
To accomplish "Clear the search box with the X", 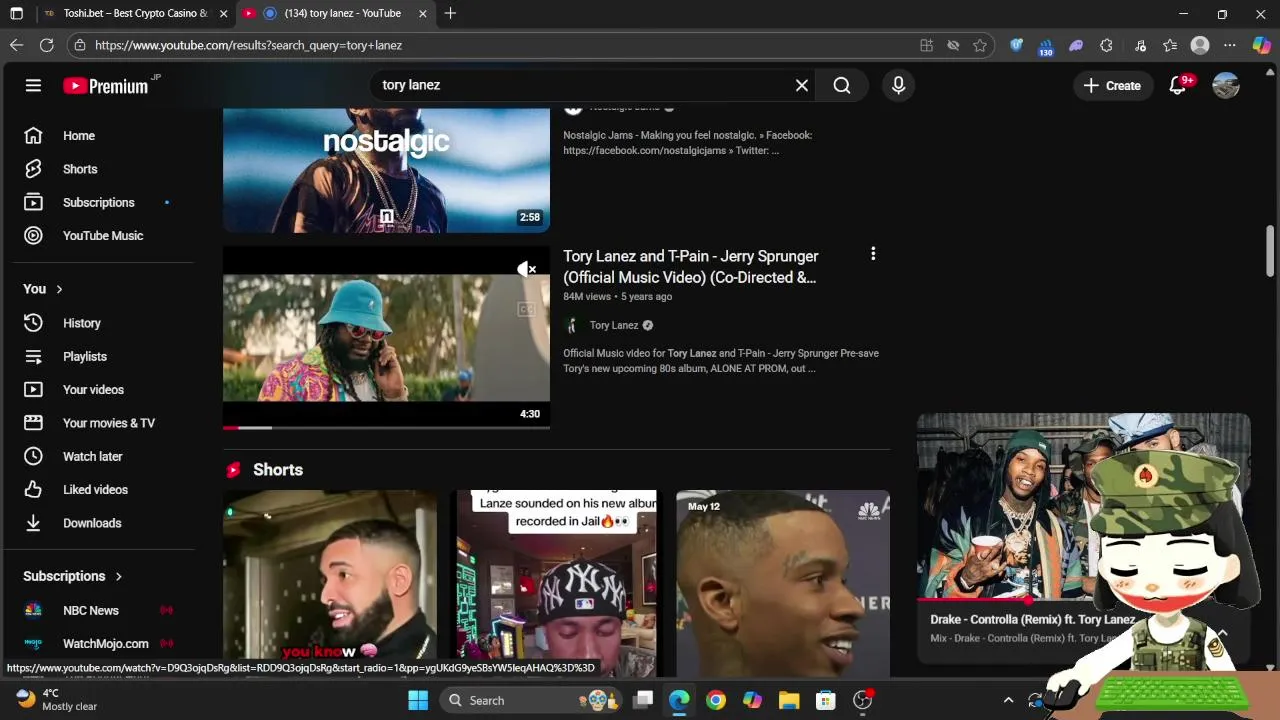I will pos(802,85).
